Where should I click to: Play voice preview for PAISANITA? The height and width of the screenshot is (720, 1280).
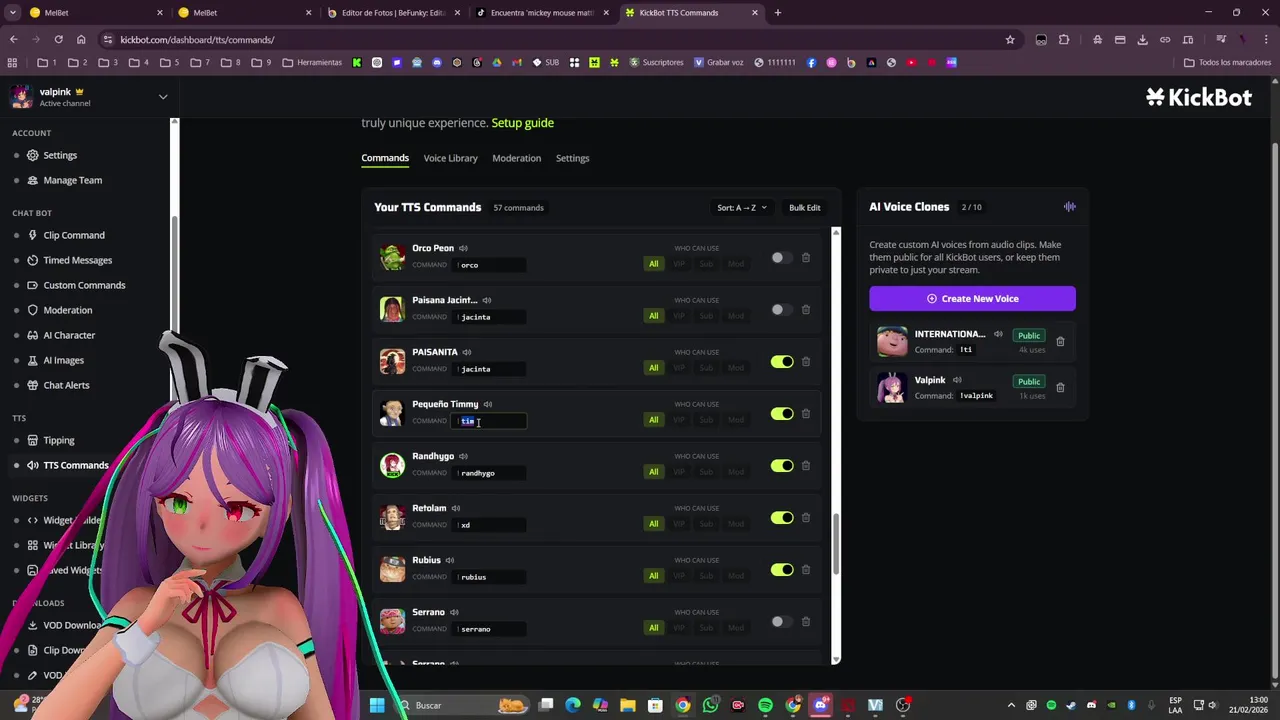point(466,352)
